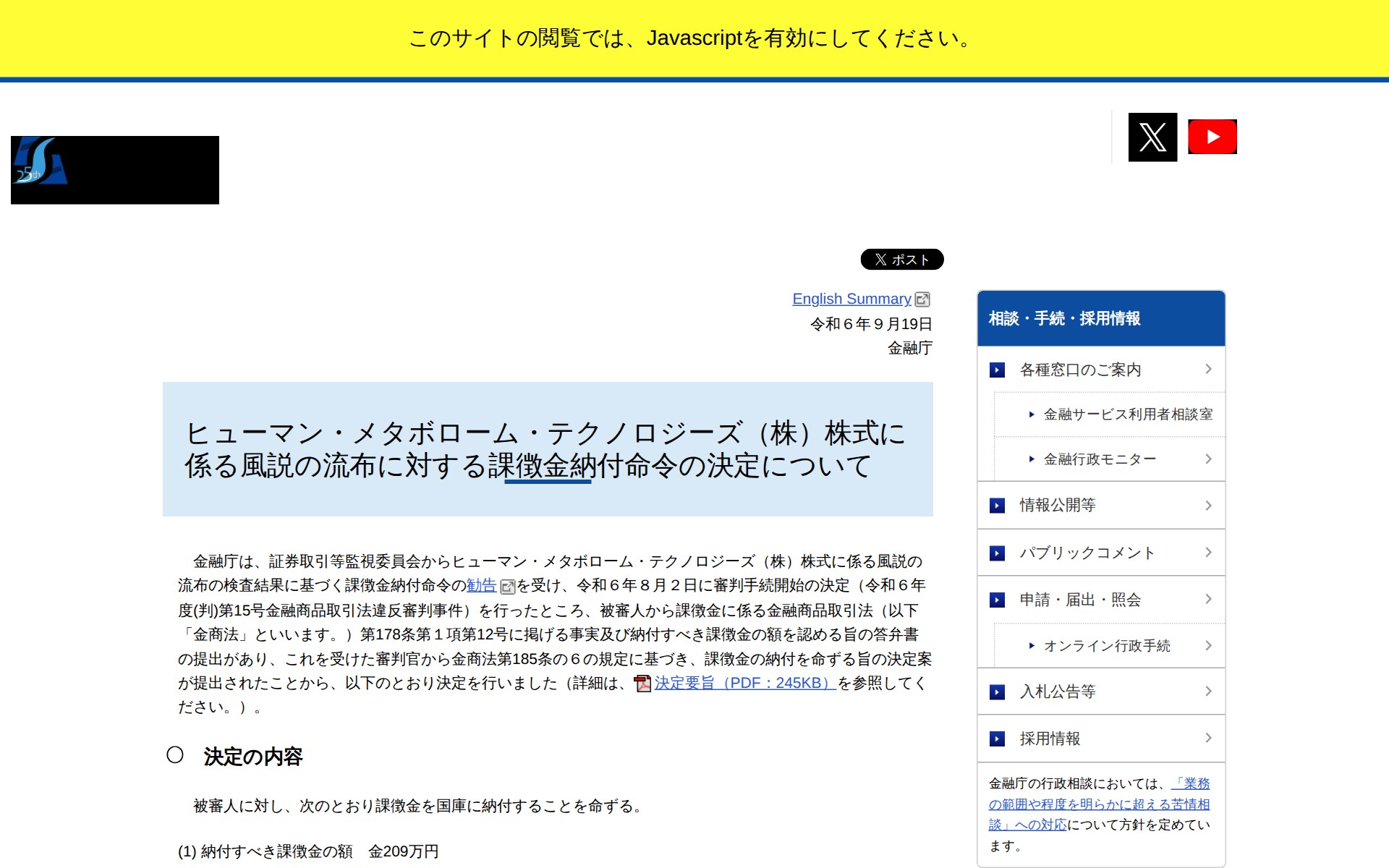Open the 勧告 hyperlink in the text
1389x868 pixels.
point(480,586)
